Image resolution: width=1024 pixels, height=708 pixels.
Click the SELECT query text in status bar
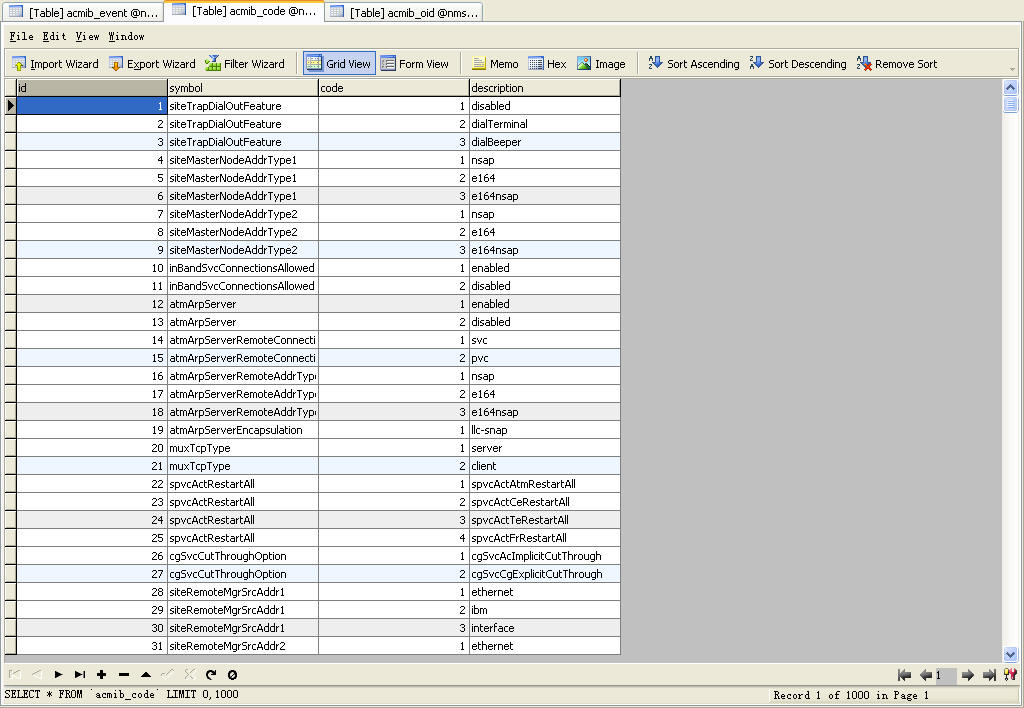tap(121, 694)
